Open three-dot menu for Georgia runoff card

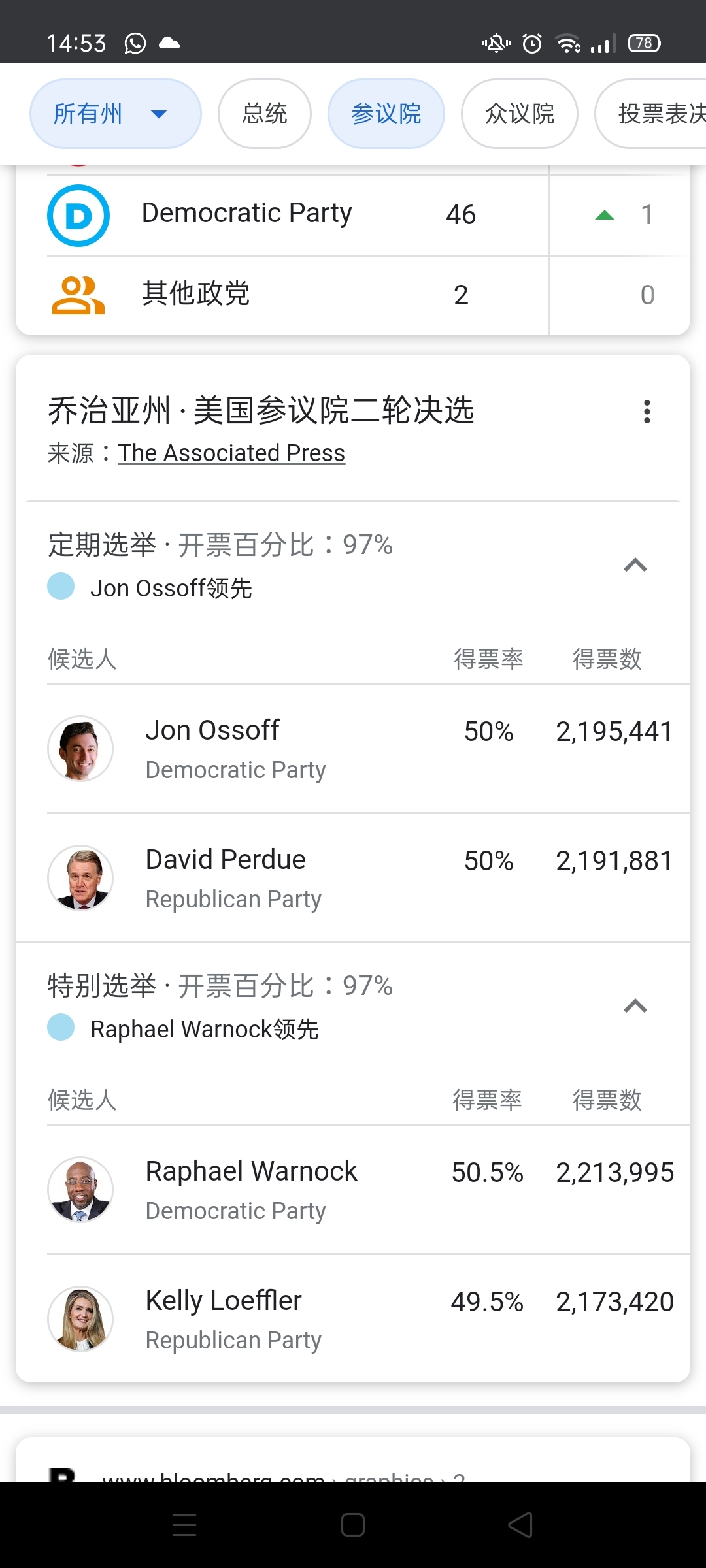[647, 412]
